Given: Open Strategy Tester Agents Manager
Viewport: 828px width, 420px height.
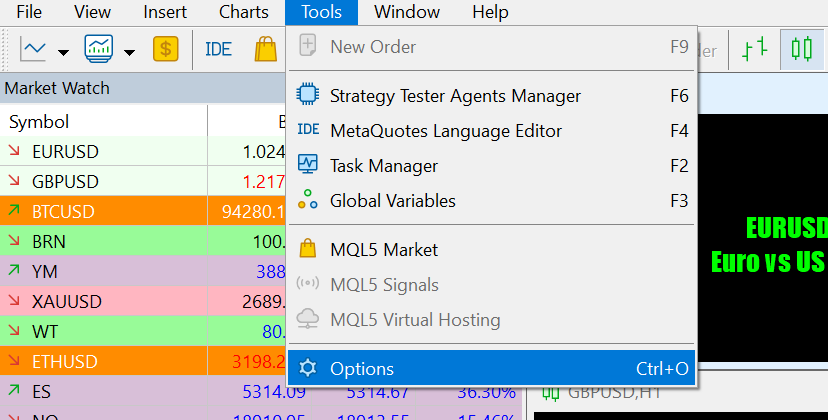Looking at the screenshot, I should pyautogui.click(x=492, y=96).
